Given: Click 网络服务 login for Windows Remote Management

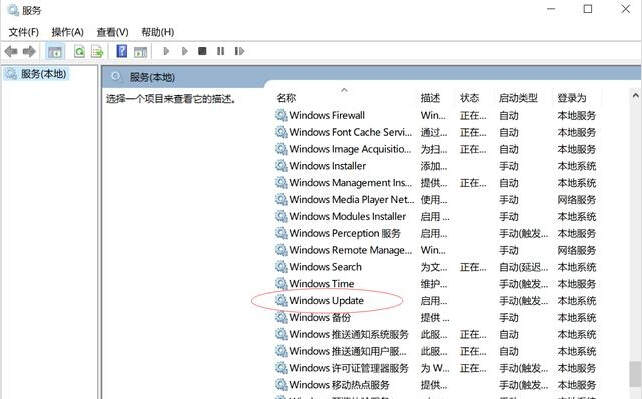Looking at the screenshot, I should (576, 250).
